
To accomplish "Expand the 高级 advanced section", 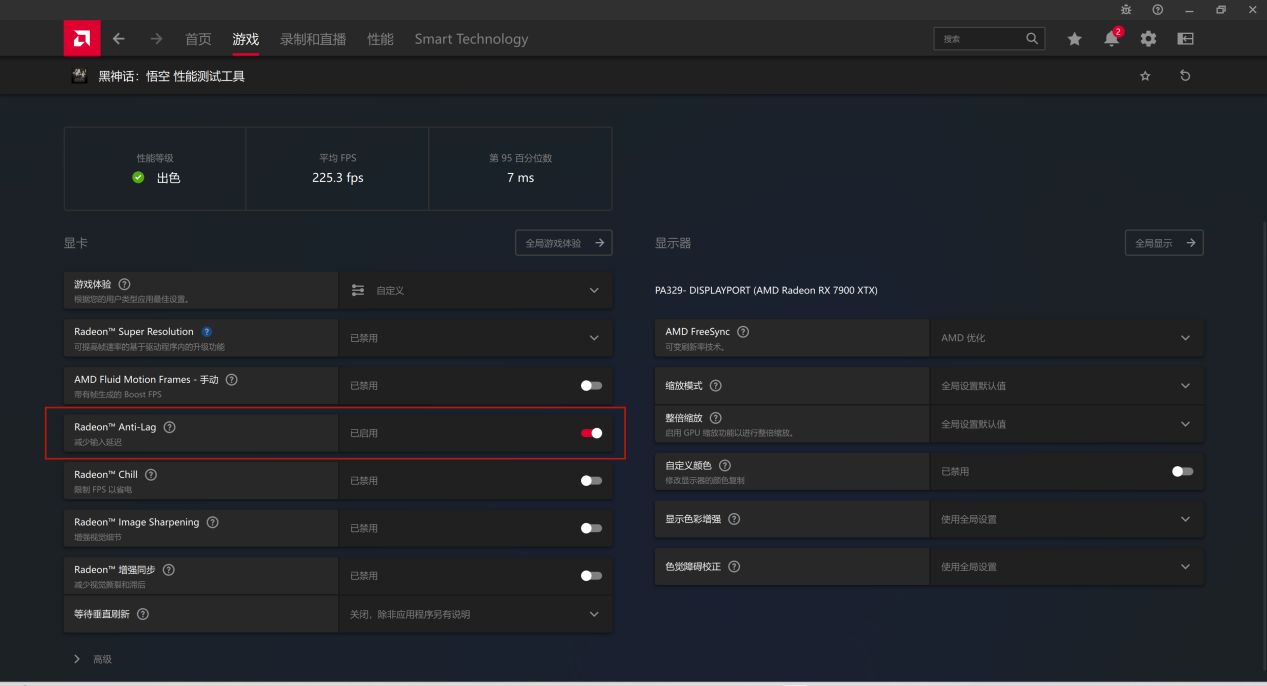I will 93,659.
